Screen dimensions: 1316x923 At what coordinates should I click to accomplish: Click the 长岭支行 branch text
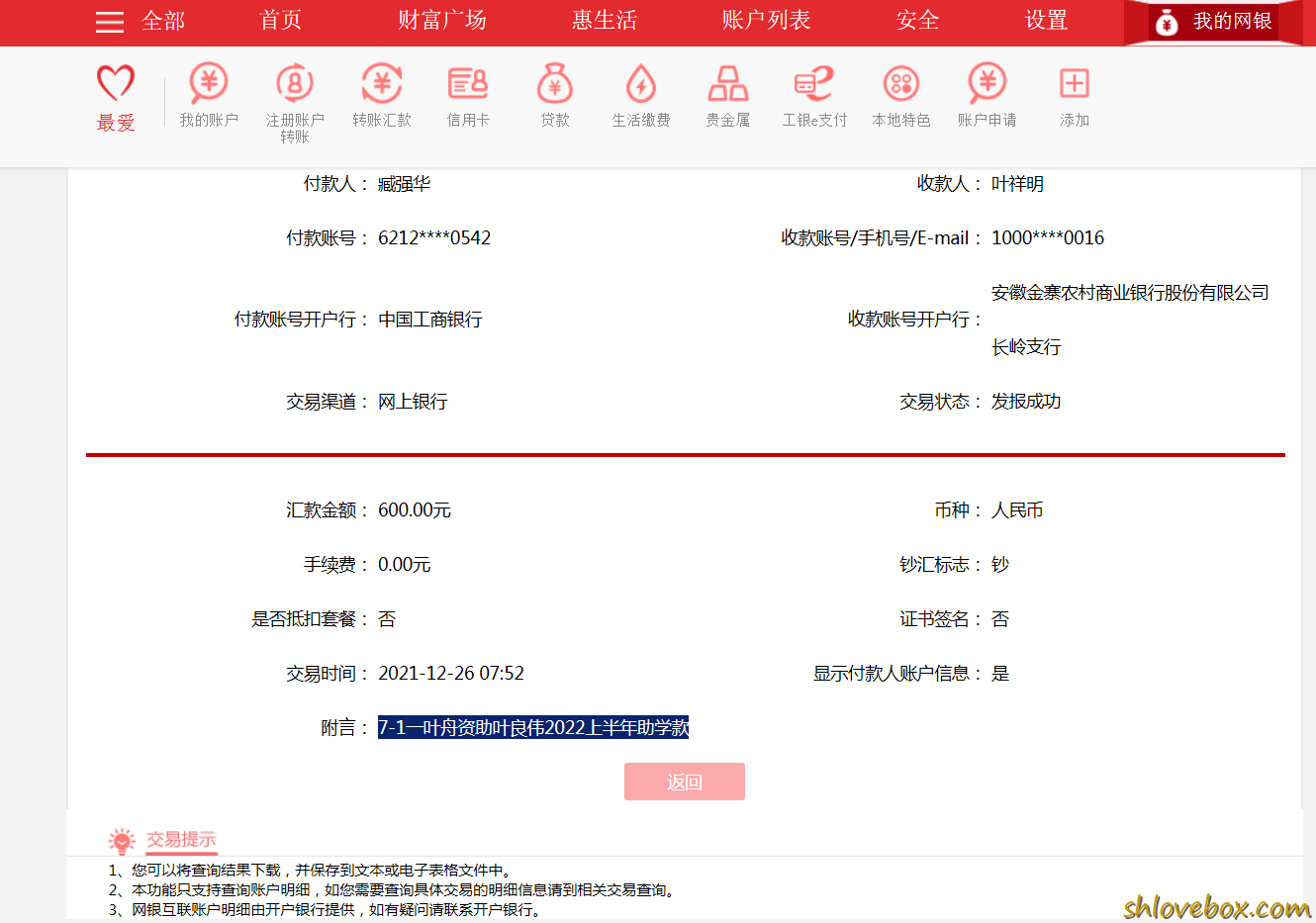click(1026, 347)
